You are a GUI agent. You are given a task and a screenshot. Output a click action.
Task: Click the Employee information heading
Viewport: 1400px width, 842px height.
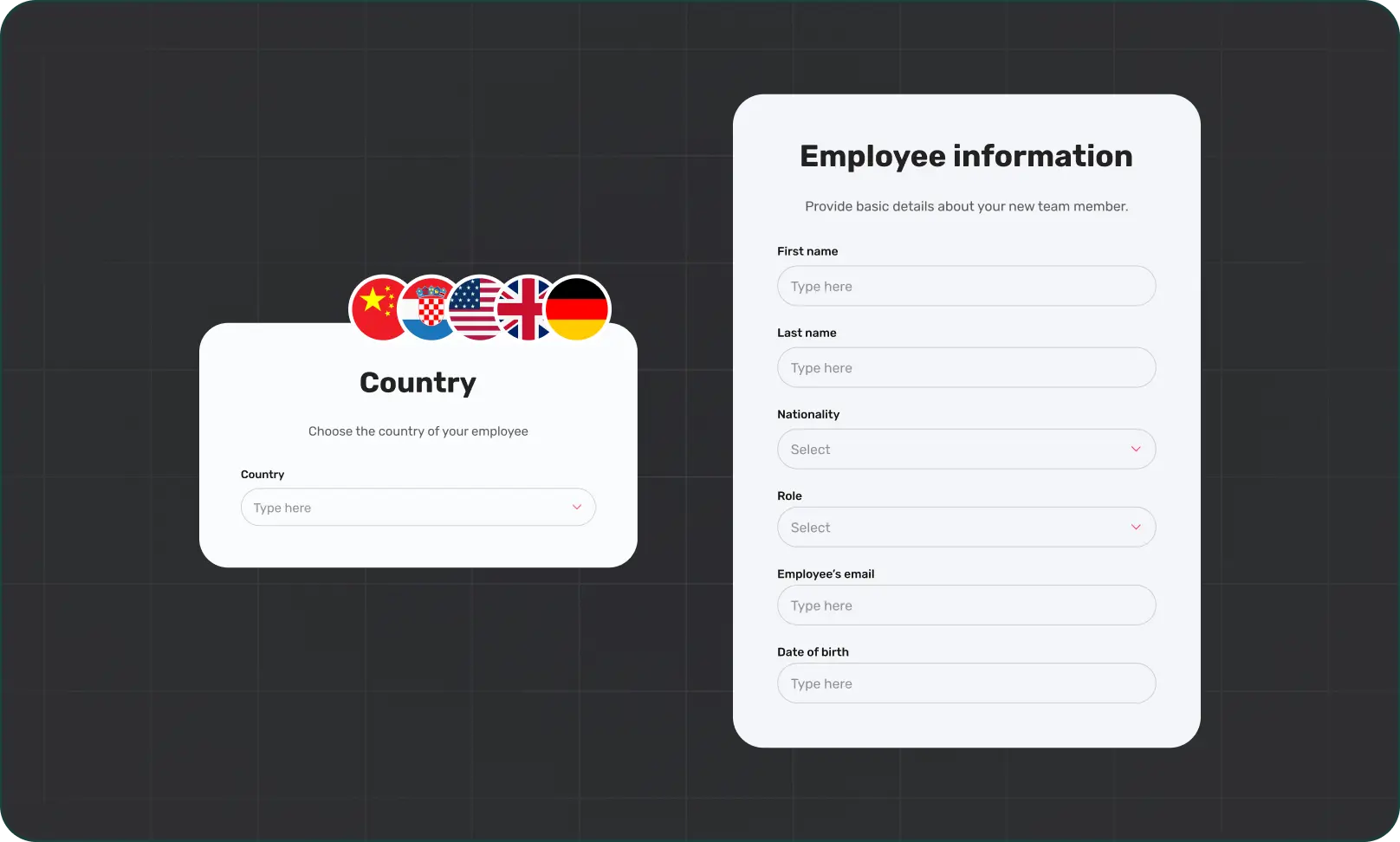pos(966,156)
